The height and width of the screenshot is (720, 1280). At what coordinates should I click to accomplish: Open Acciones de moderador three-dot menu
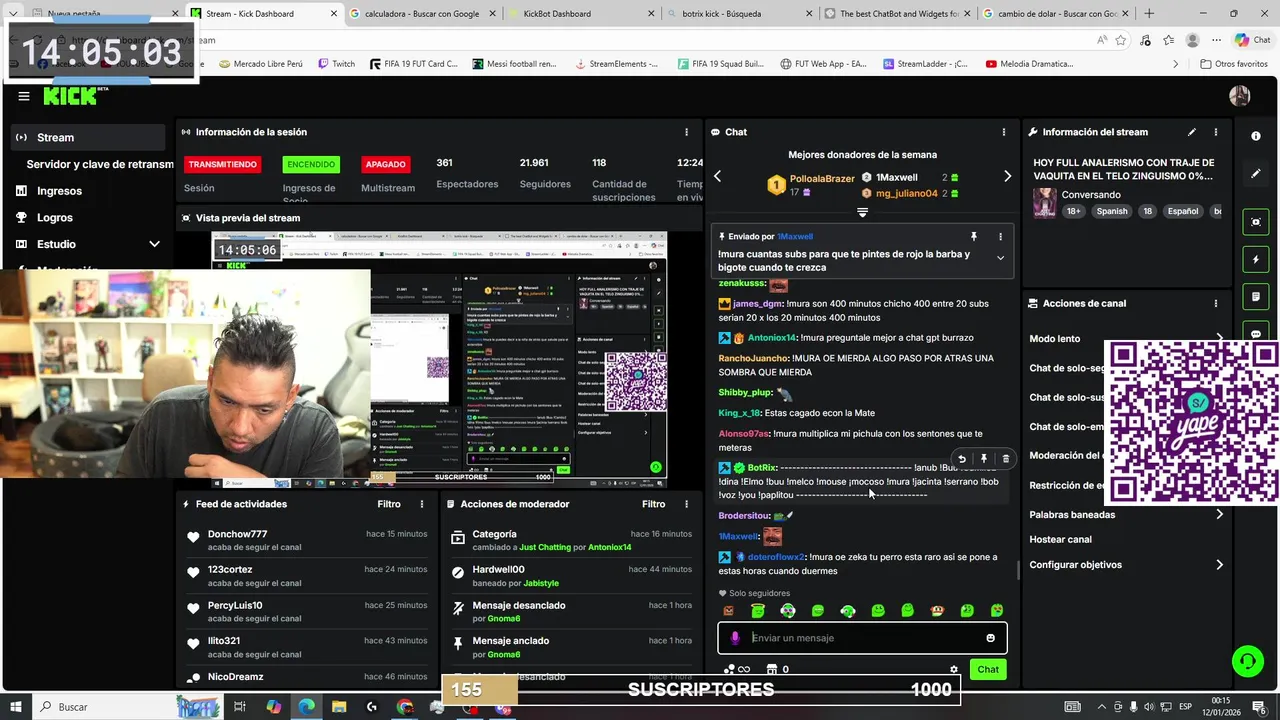coord(686,504)
